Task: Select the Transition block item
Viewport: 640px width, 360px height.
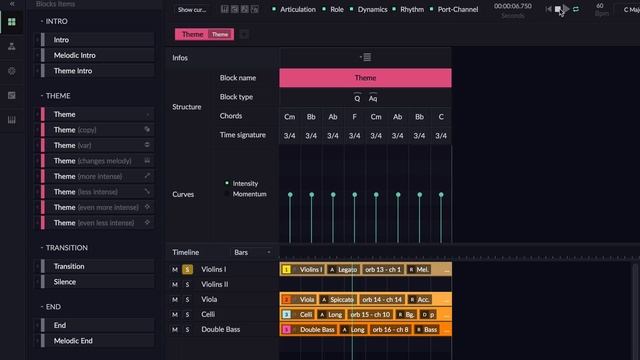Action: [x=98, y=266]
